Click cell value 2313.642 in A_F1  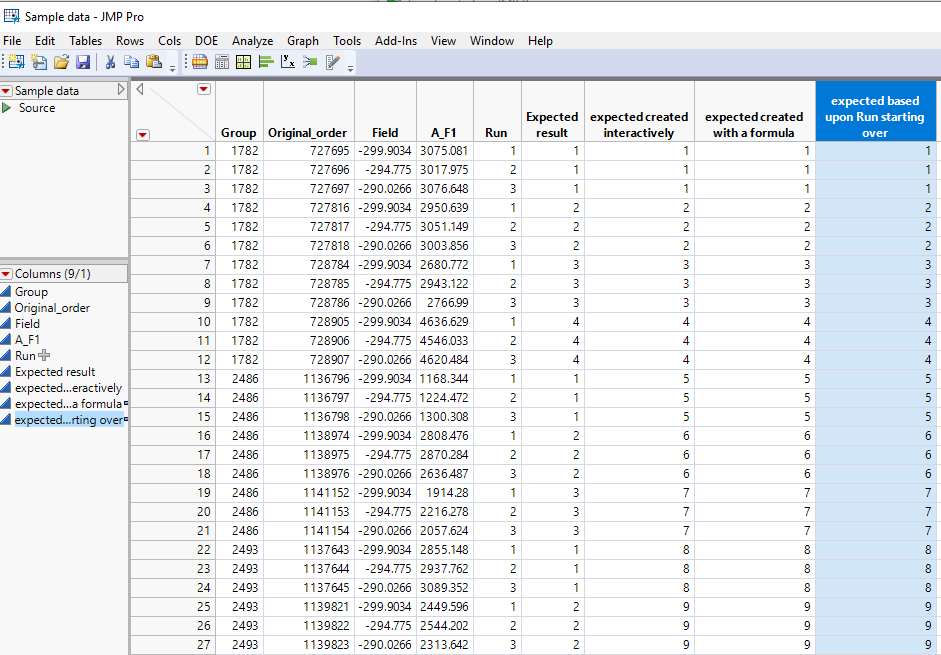[x=444, y=645]
